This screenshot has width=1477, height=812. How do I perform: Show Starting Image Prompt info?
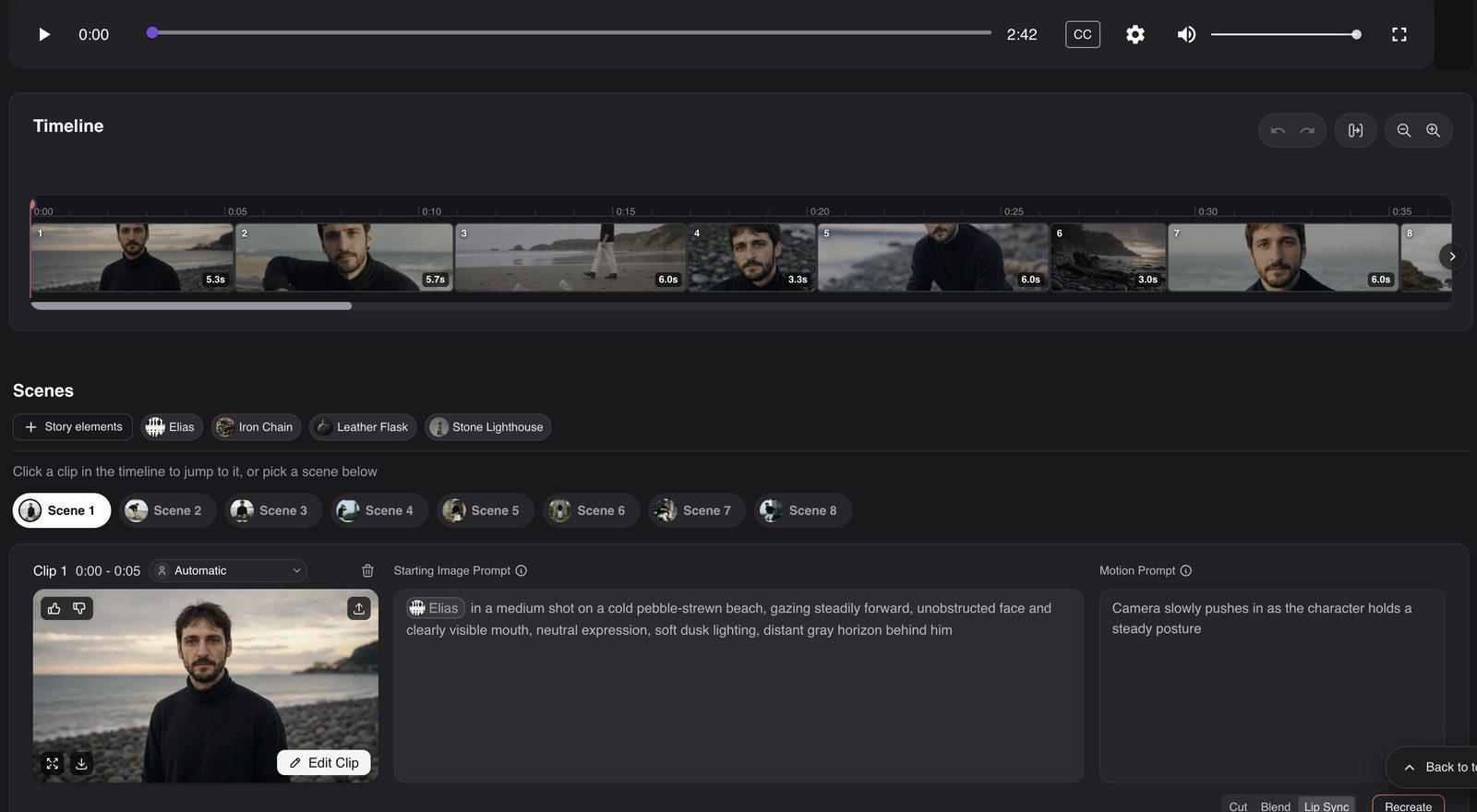tap(522, 571)
